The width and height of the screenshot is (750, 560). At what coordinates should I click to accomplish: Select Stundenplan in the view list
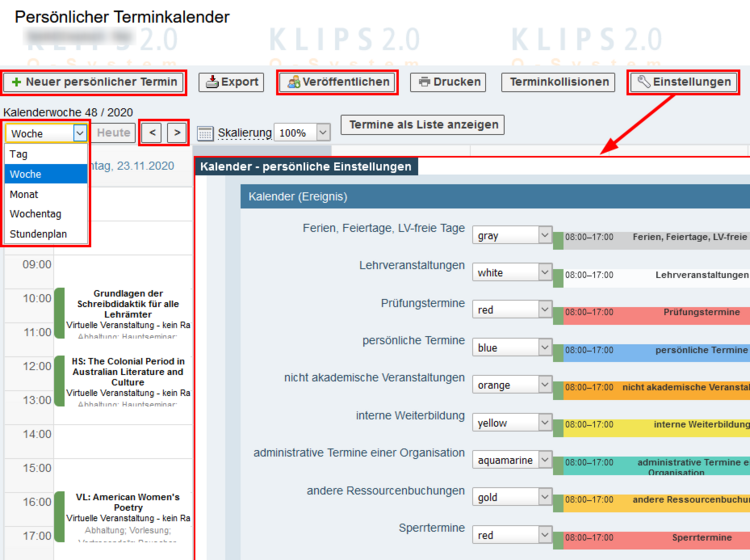46,234
